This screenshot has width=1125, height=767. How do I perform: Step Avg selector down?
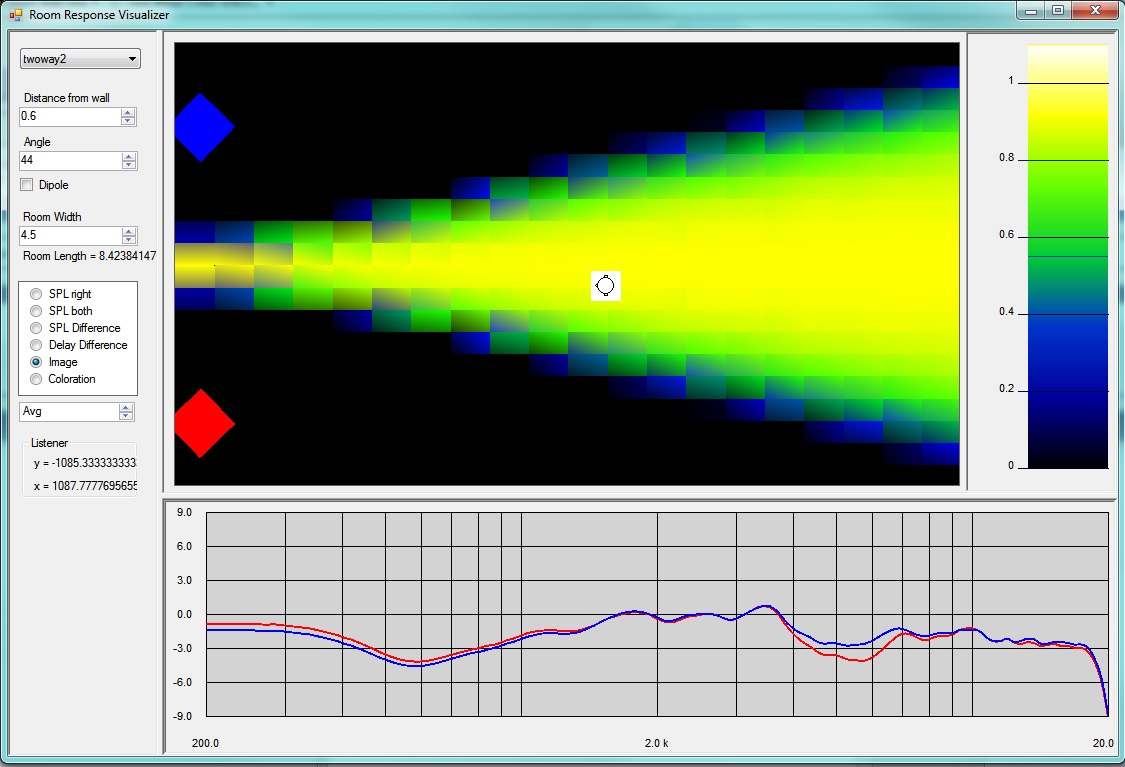pos(126,415)
